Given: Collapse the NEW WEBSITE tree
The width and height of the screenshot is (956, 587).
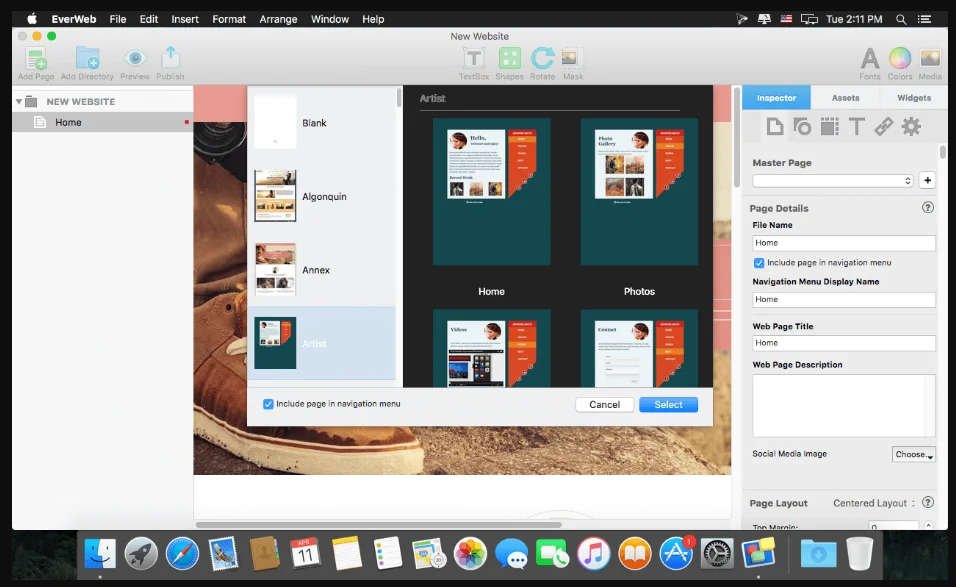Looking at the screenshot, I should tap(19, 102).
